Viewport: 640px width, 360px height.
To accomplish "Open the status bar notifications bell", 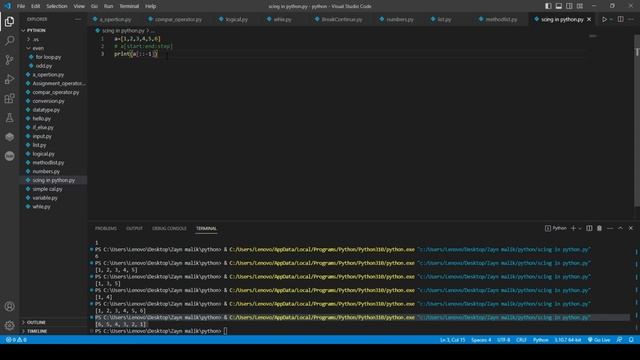I will 631,340.
